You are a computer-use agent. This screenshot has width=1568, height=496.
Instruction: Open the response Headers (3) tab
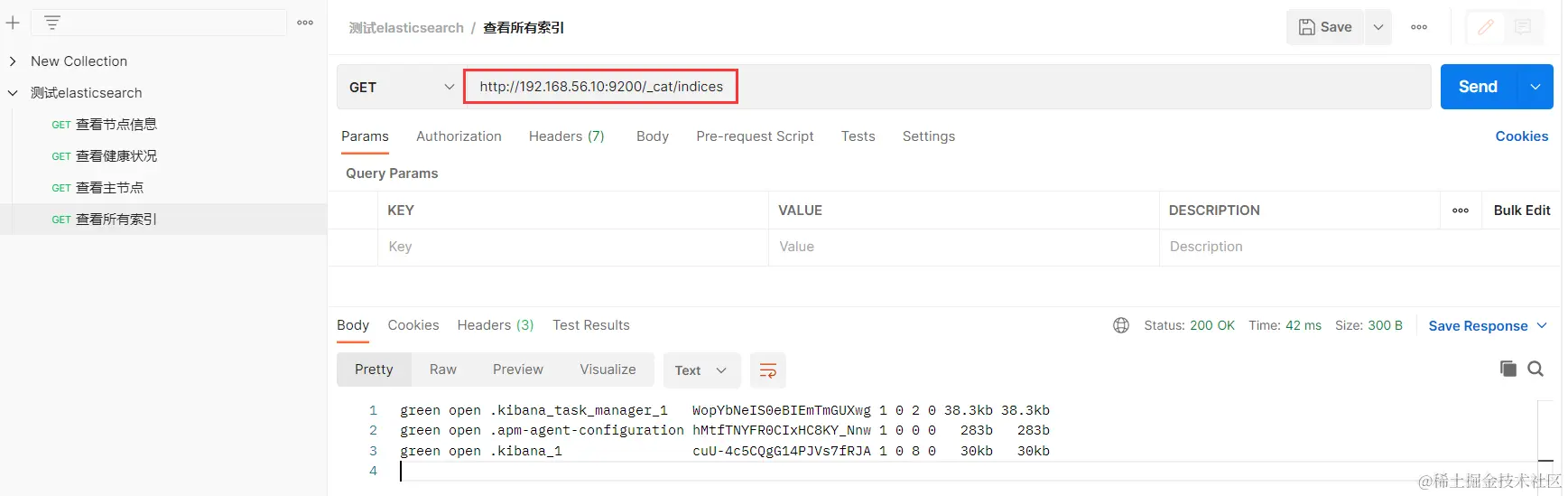[x=496, y=325]
